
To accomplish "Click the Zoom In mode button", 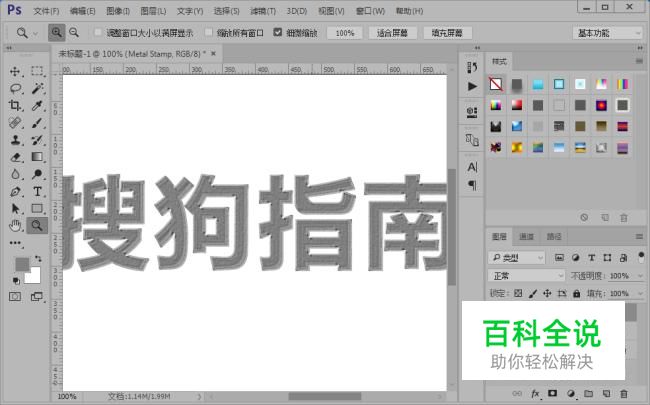I will pos(56,32).
